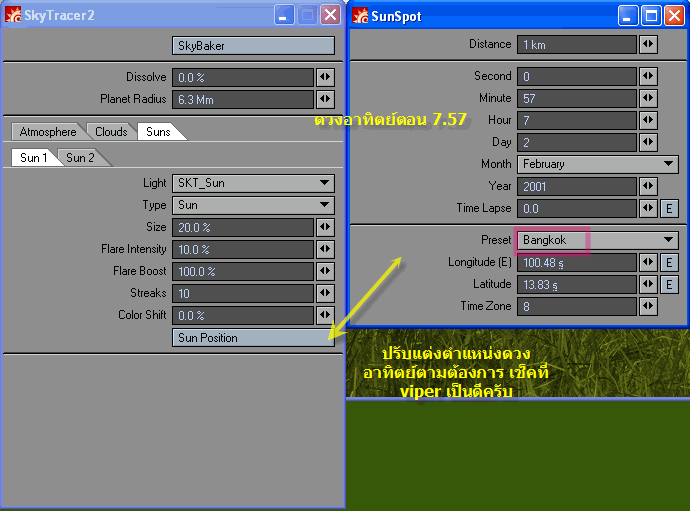Click the Dissolve value field
The width and height of the screenshot is (690, 511).
[x=243, y=77]
